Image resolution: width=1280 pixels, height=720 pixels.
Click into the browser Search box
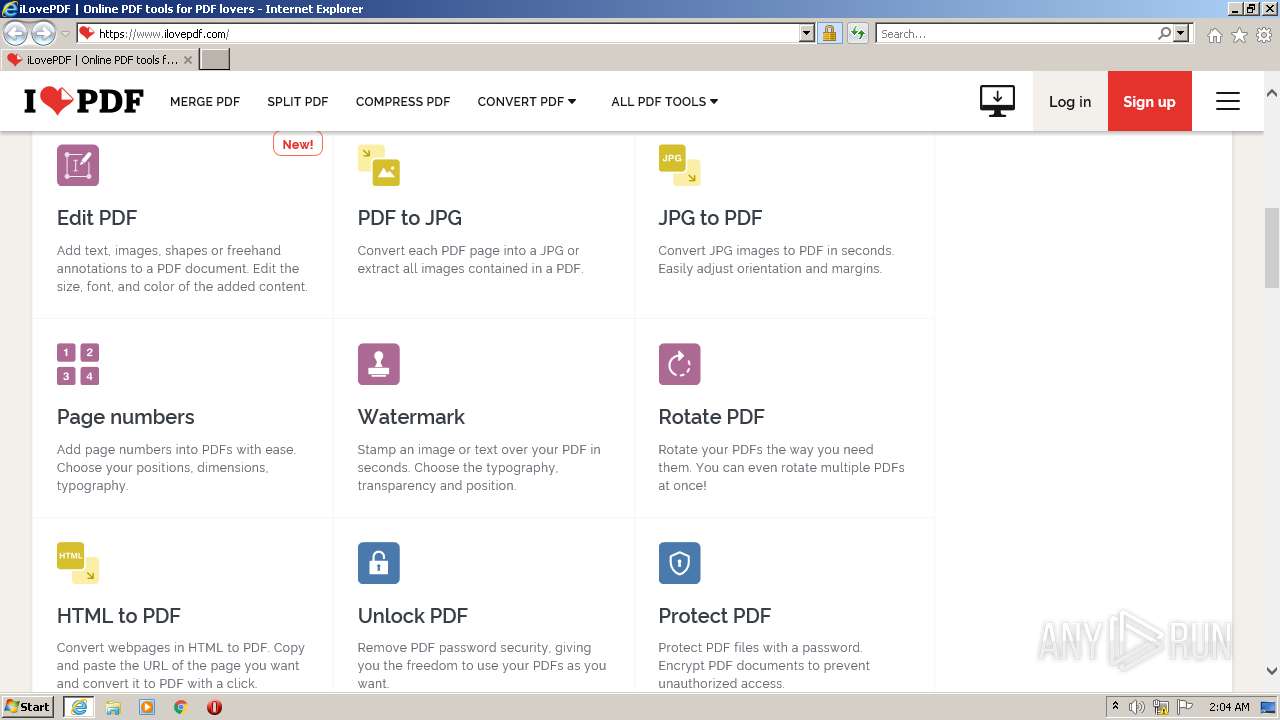click(x=1016, y=33)
